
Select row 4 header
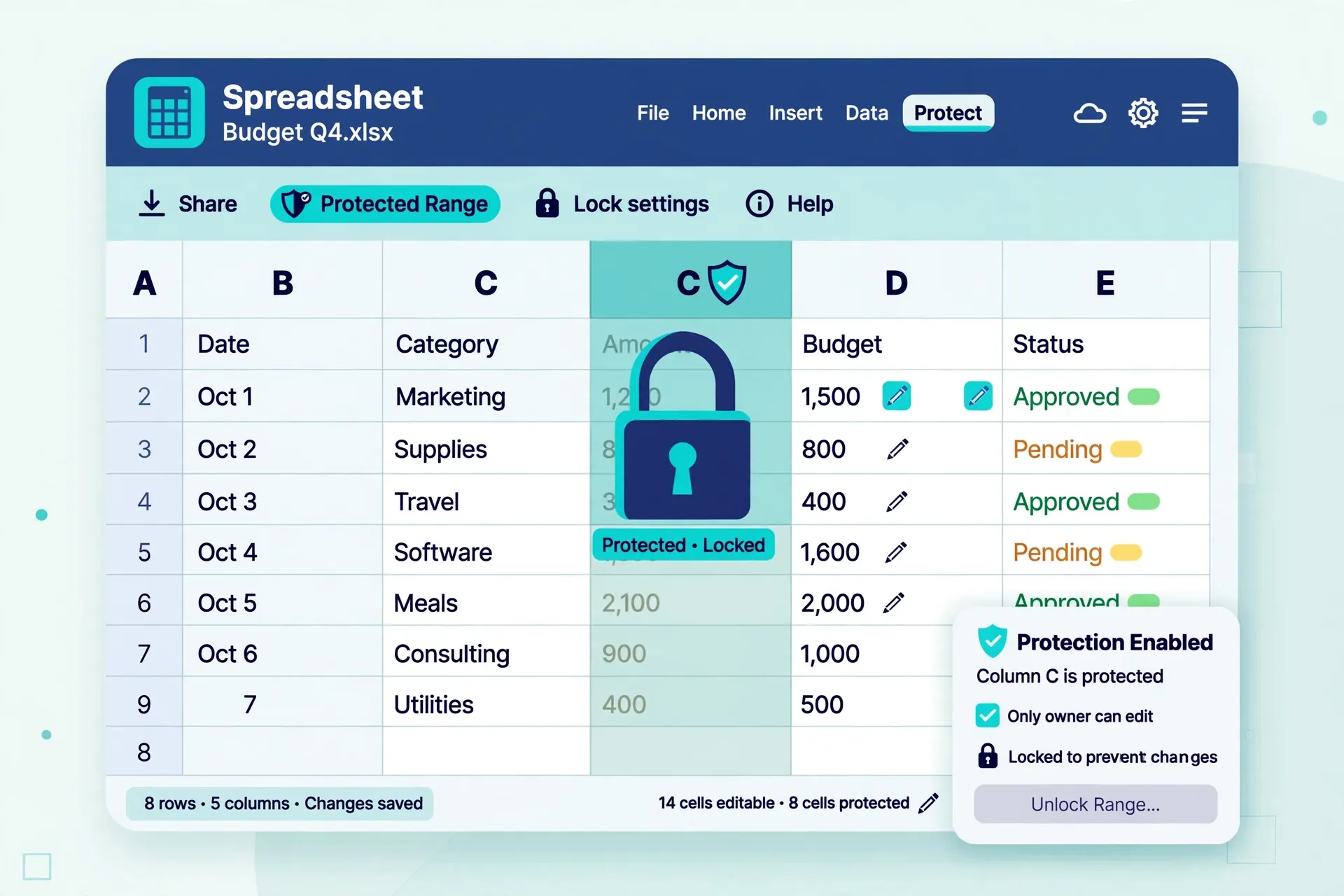point(144,500)
